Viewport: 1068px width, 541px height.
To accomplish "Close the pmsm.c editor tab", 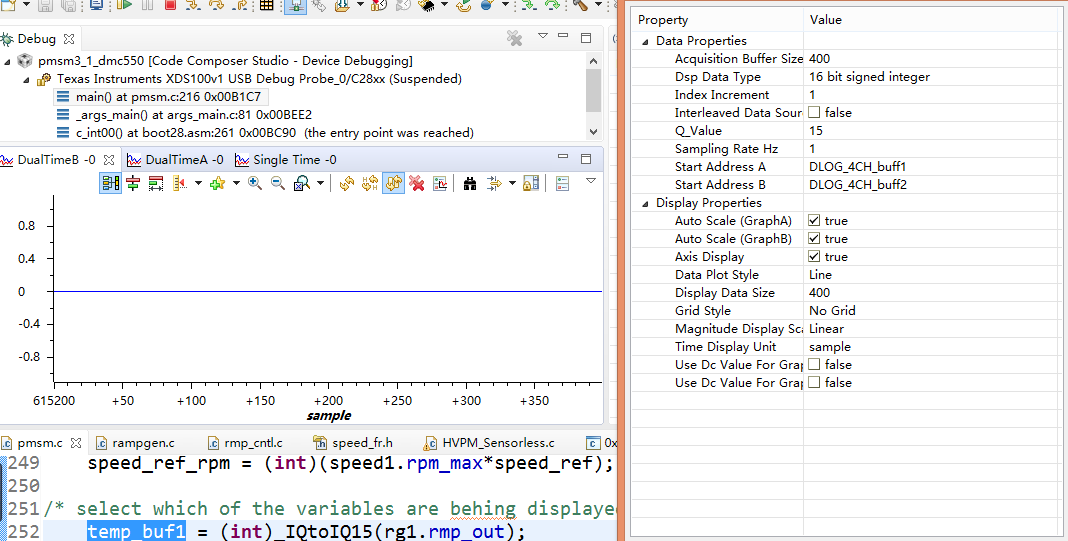I will click(76, 443).
